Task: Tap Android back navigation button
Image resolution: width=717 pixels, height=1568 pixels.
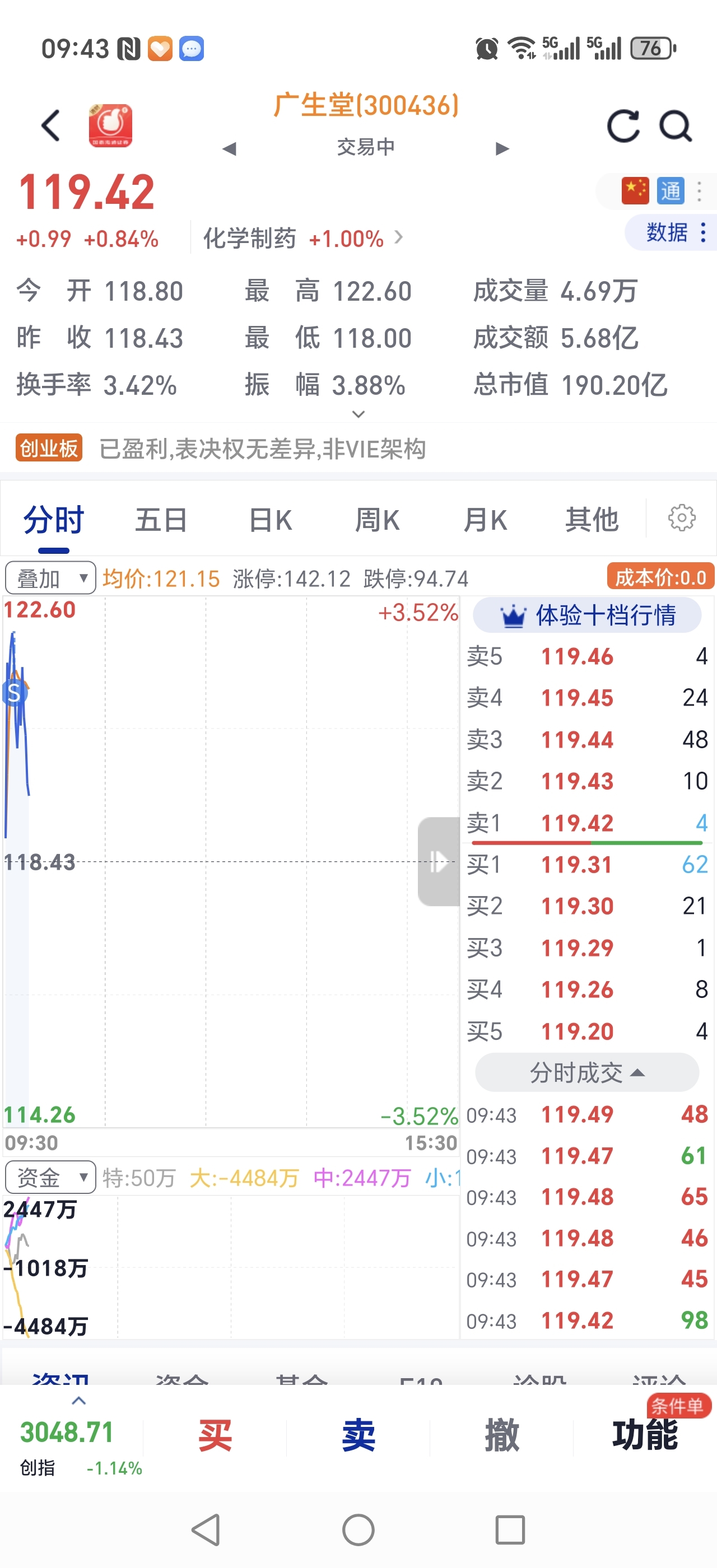Action: coord(206,1530)
